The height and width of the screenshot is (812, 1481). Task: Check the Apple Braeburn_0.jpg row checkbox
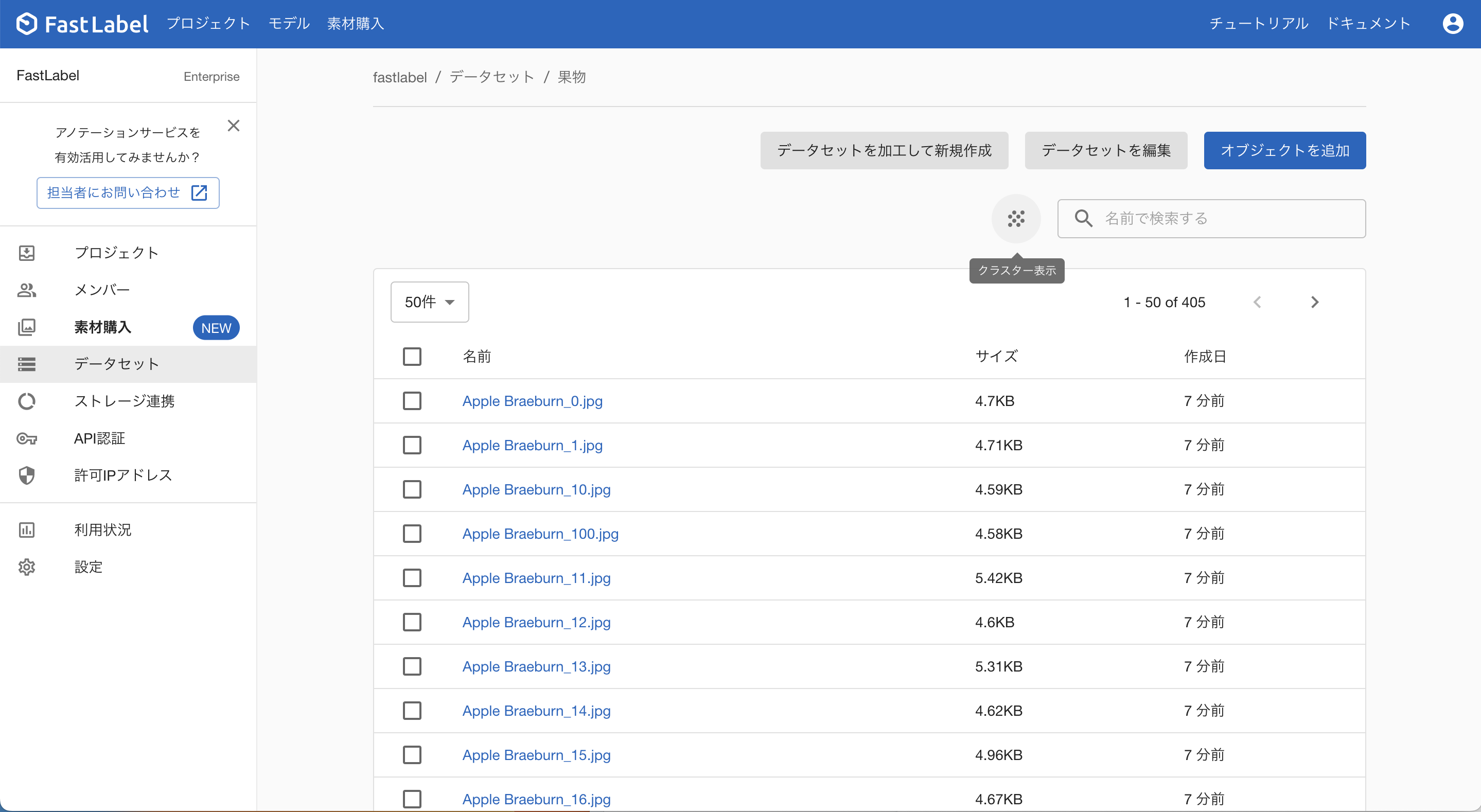point(412,401)
